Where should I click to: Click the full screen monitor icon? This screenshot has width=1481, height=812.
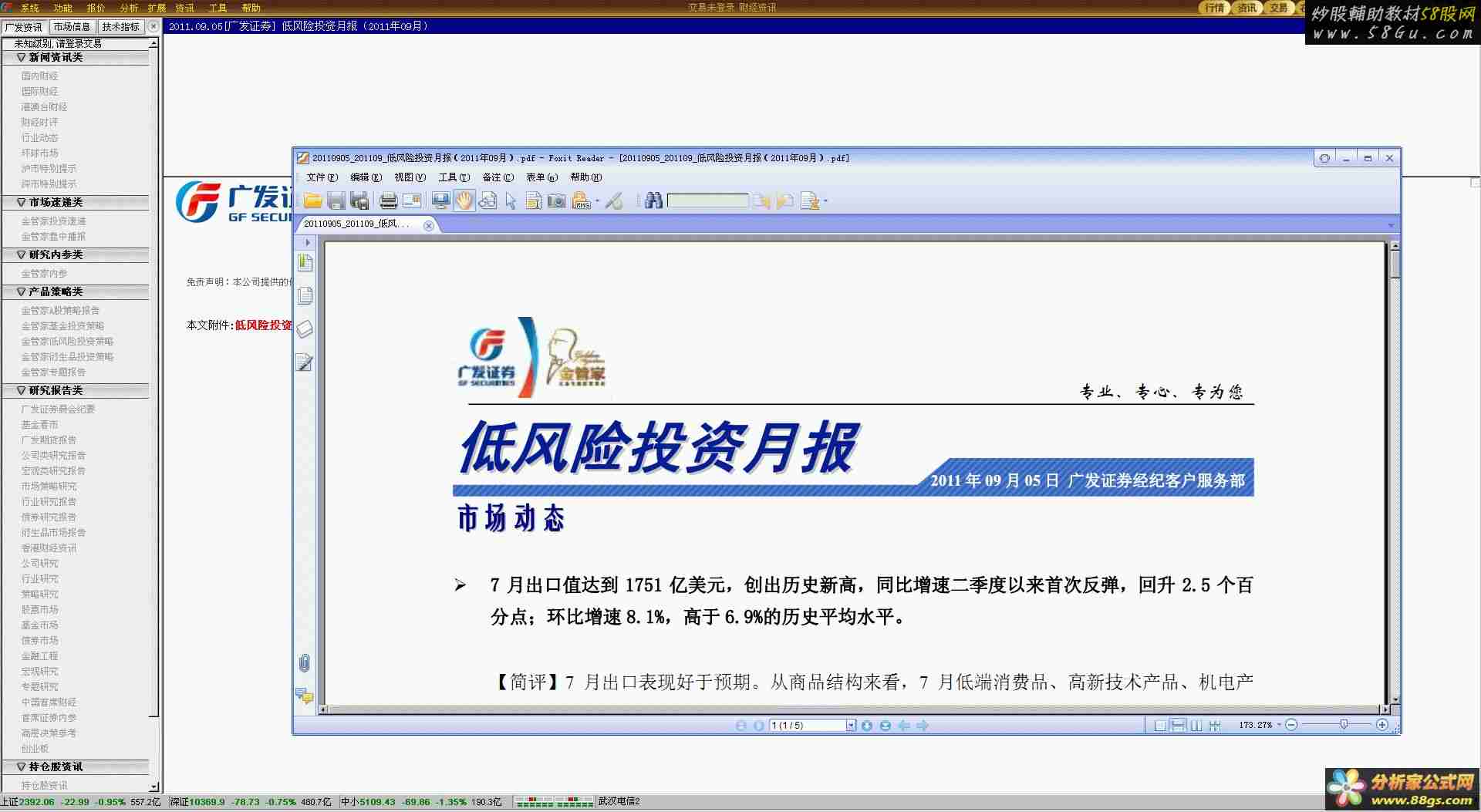tap(440, 201)
